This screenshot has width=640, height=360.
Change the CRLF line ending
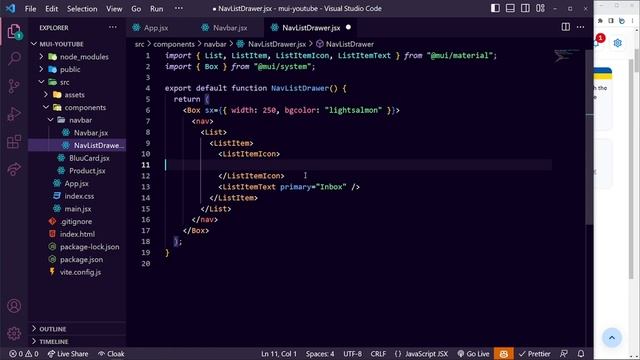(378, 354)
